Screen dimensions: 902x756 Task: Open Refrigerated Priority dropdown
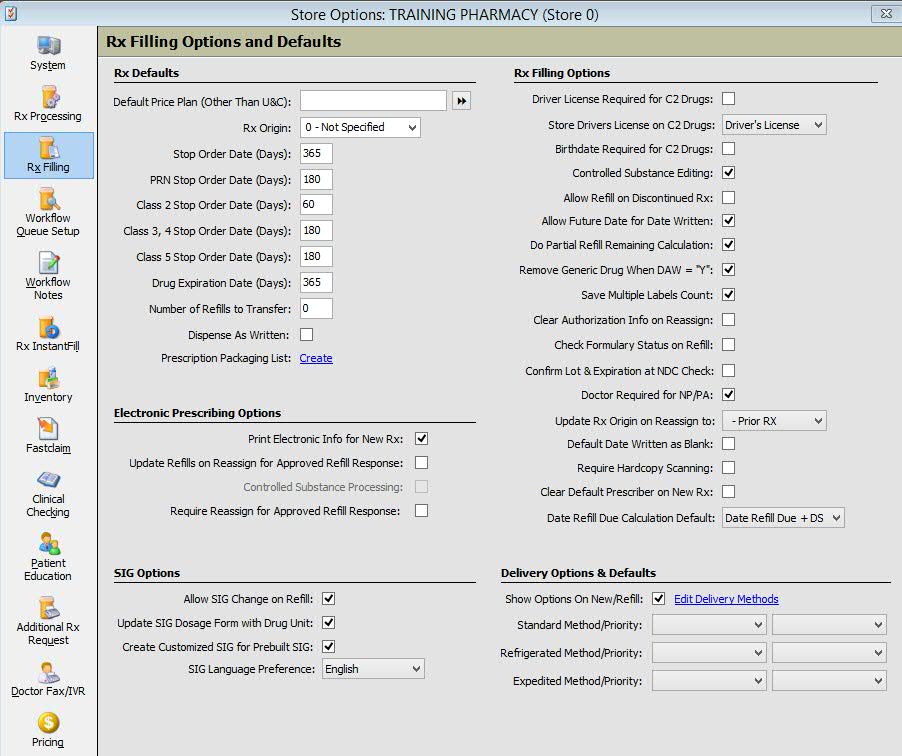[829, 653]
